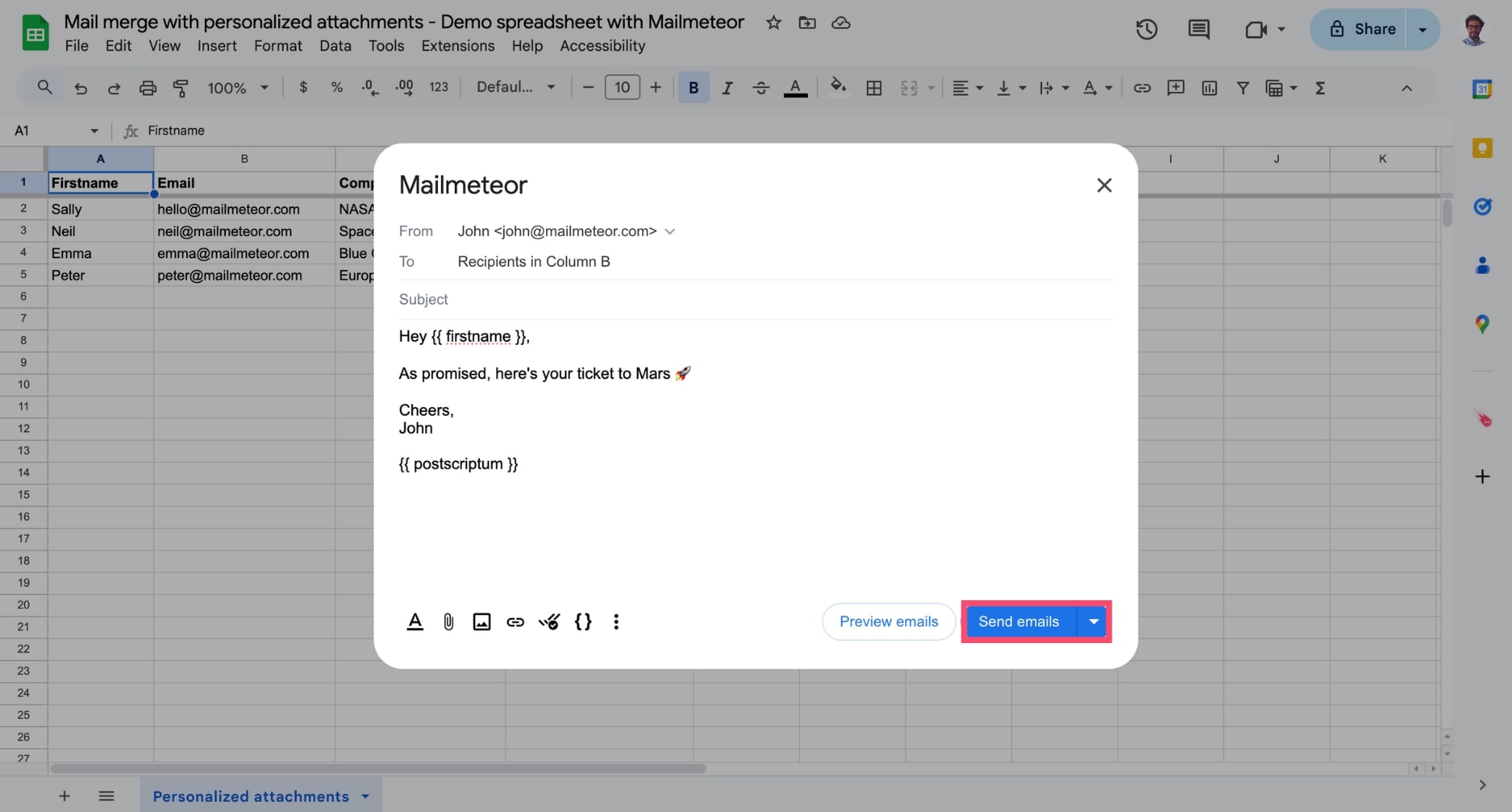Select the paint format roller icon
This screenshot has width=1512, height=812.
point(181,88)
